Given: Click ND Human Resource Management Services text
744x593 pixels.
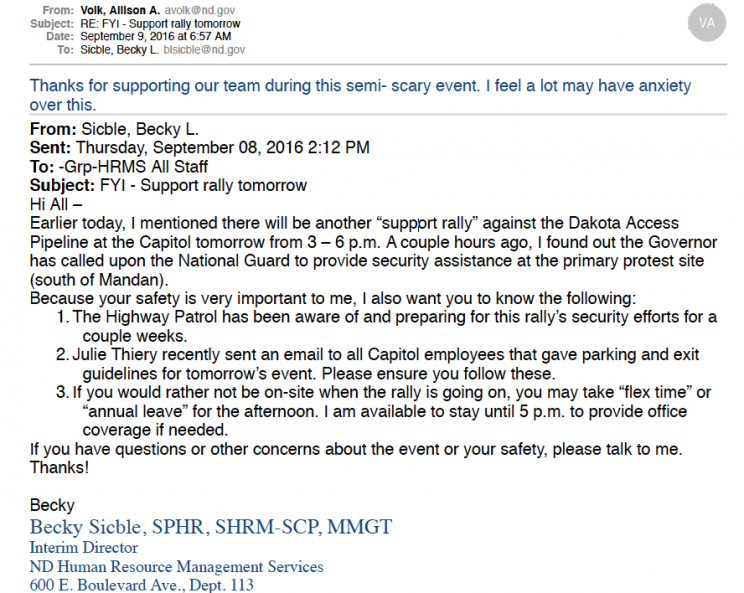Looking at the screenshot, I should 176,567.
